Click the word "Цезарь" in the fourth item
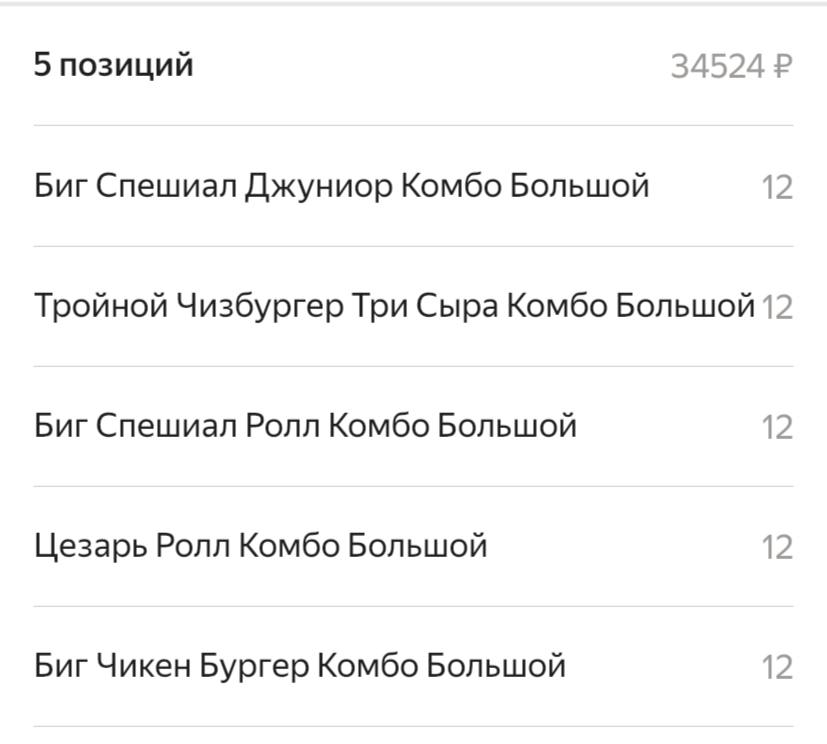The image size is (827, 744). pos(90,546)
